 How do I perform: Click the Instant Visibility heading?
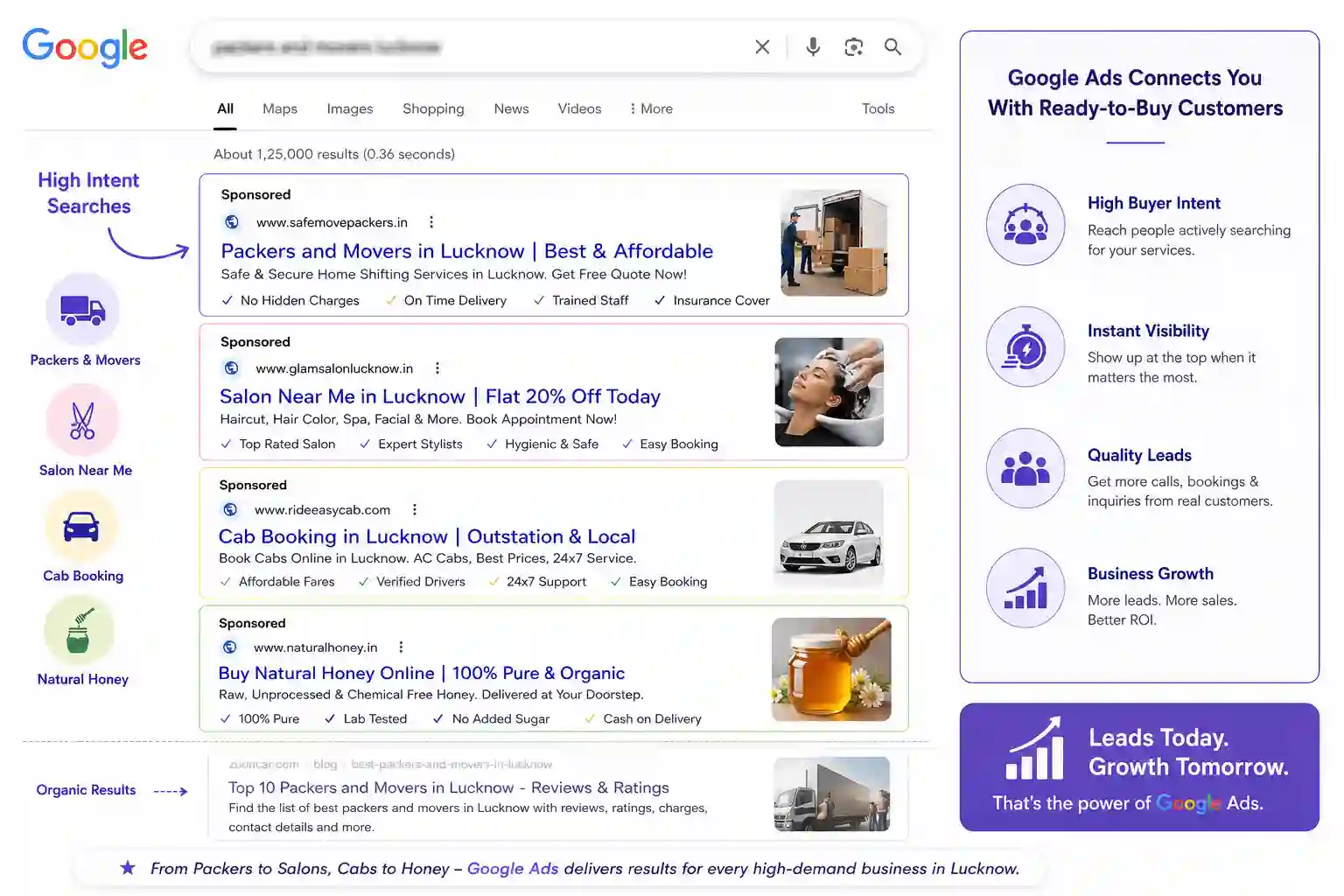(x=1148, y=331)
